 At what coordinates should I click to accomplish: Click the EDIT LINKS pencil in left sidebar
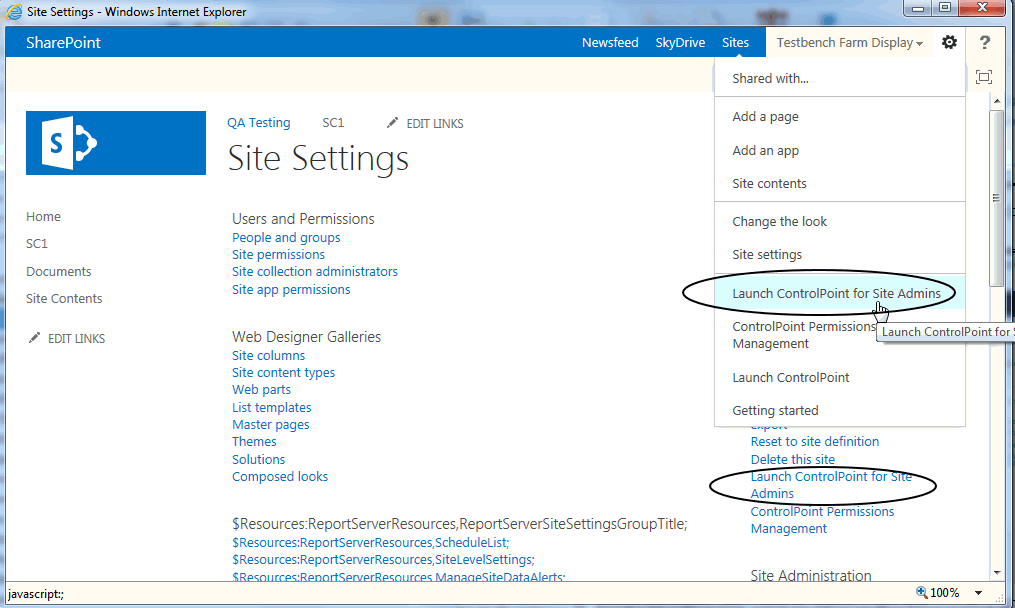tap(36, 338)
